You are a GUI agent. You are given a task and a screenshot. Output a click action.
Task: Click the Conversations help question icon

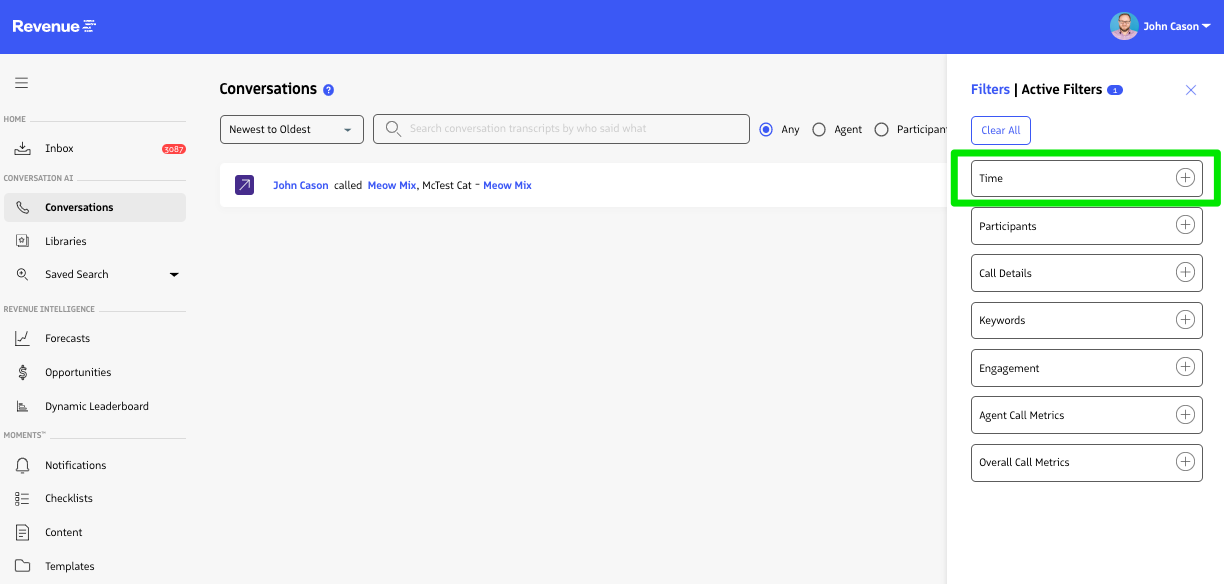(328, 90)
